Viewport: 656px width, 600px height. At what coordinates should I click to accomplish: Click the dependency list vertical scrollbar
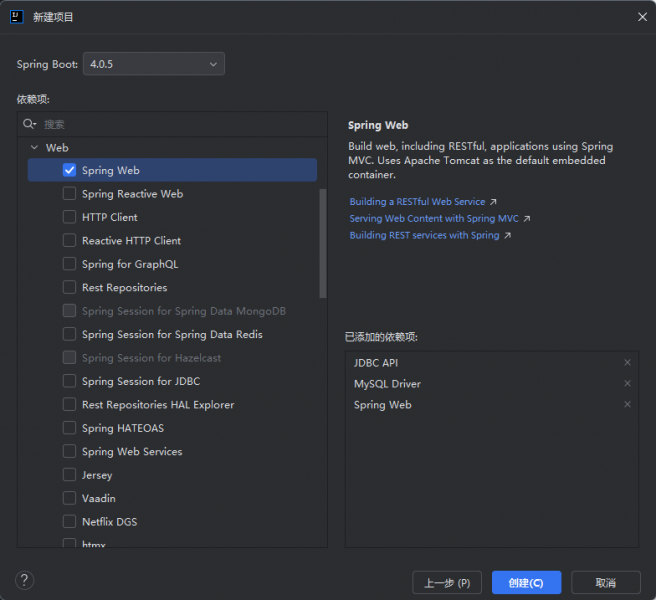[x=323, y=244]
